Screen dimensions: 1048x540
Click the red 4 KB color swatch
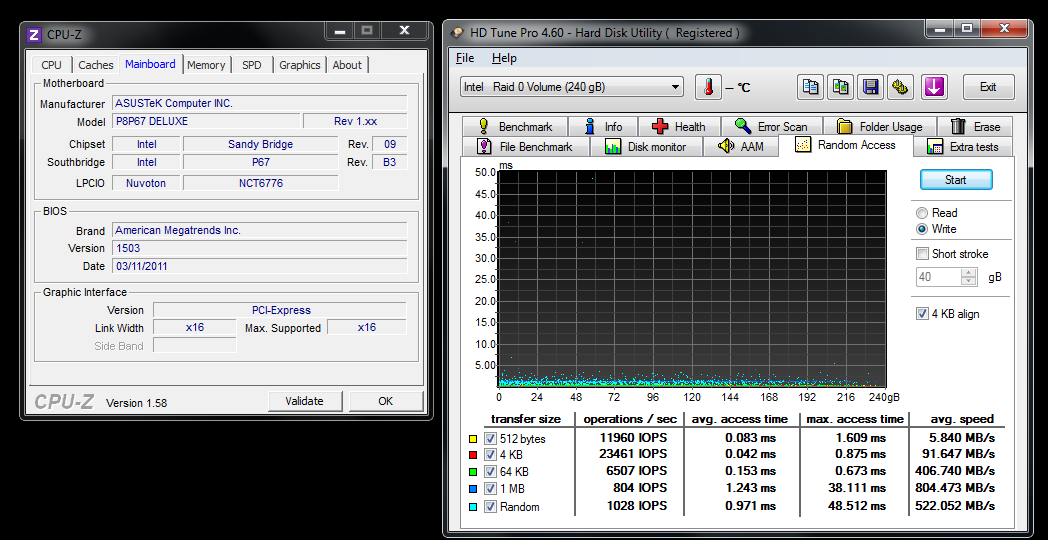click(473, 455)
